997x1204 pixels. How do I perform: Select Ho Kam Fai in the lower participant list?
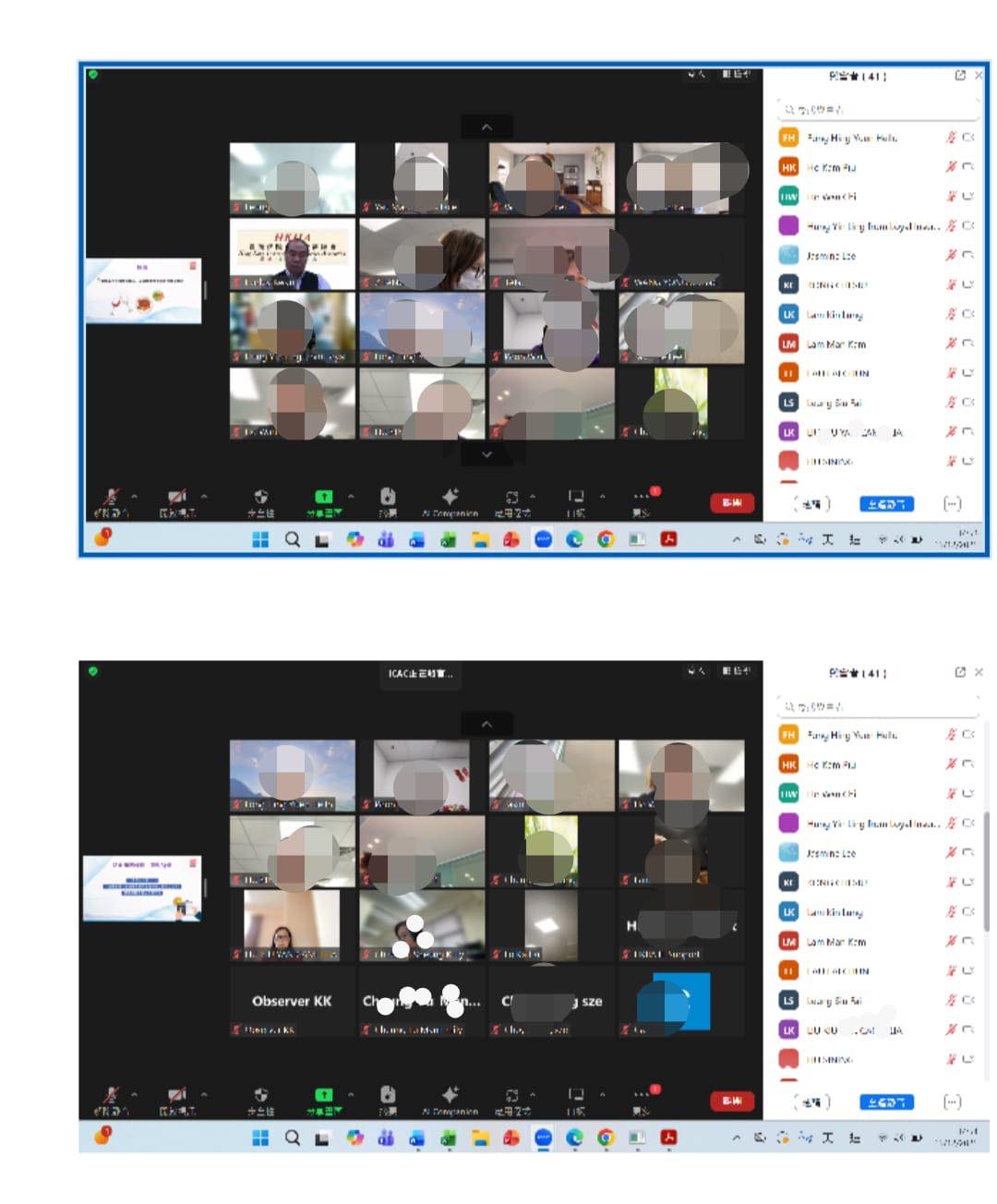831,765
